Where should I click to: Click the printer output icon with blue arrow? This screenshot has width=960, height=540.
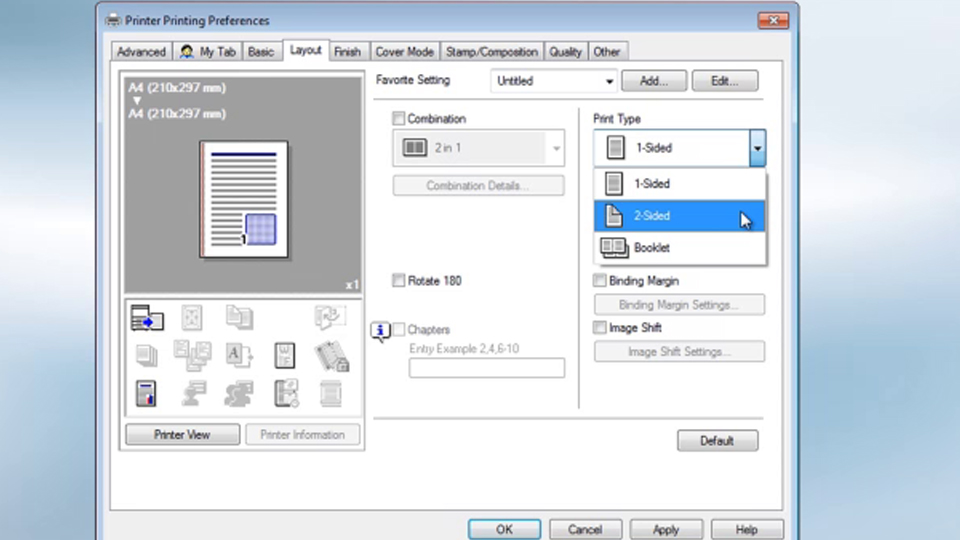pos(147,318)
